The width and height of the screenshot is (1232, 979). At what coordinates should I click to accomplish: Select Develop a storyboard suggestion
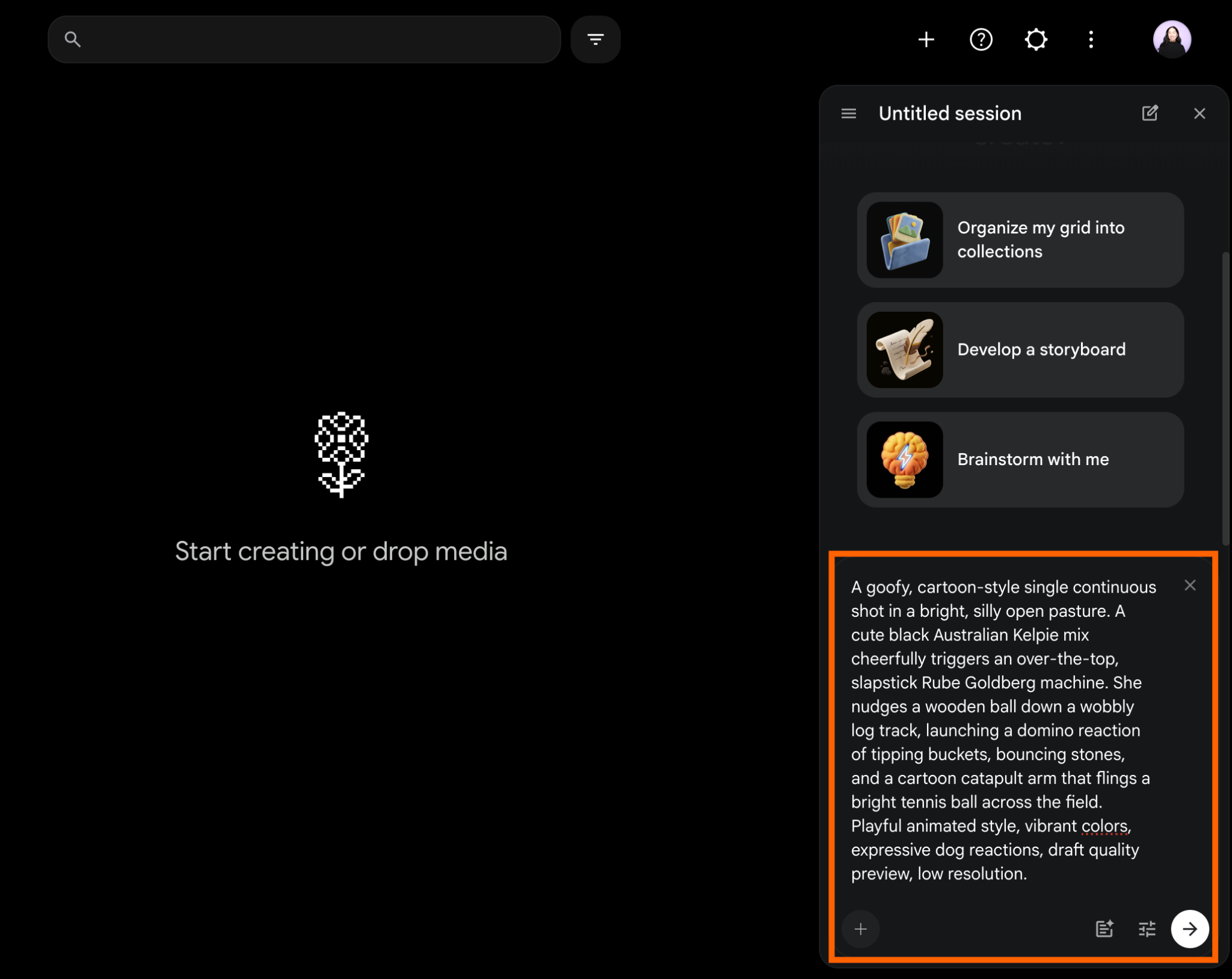[1020, 350]
